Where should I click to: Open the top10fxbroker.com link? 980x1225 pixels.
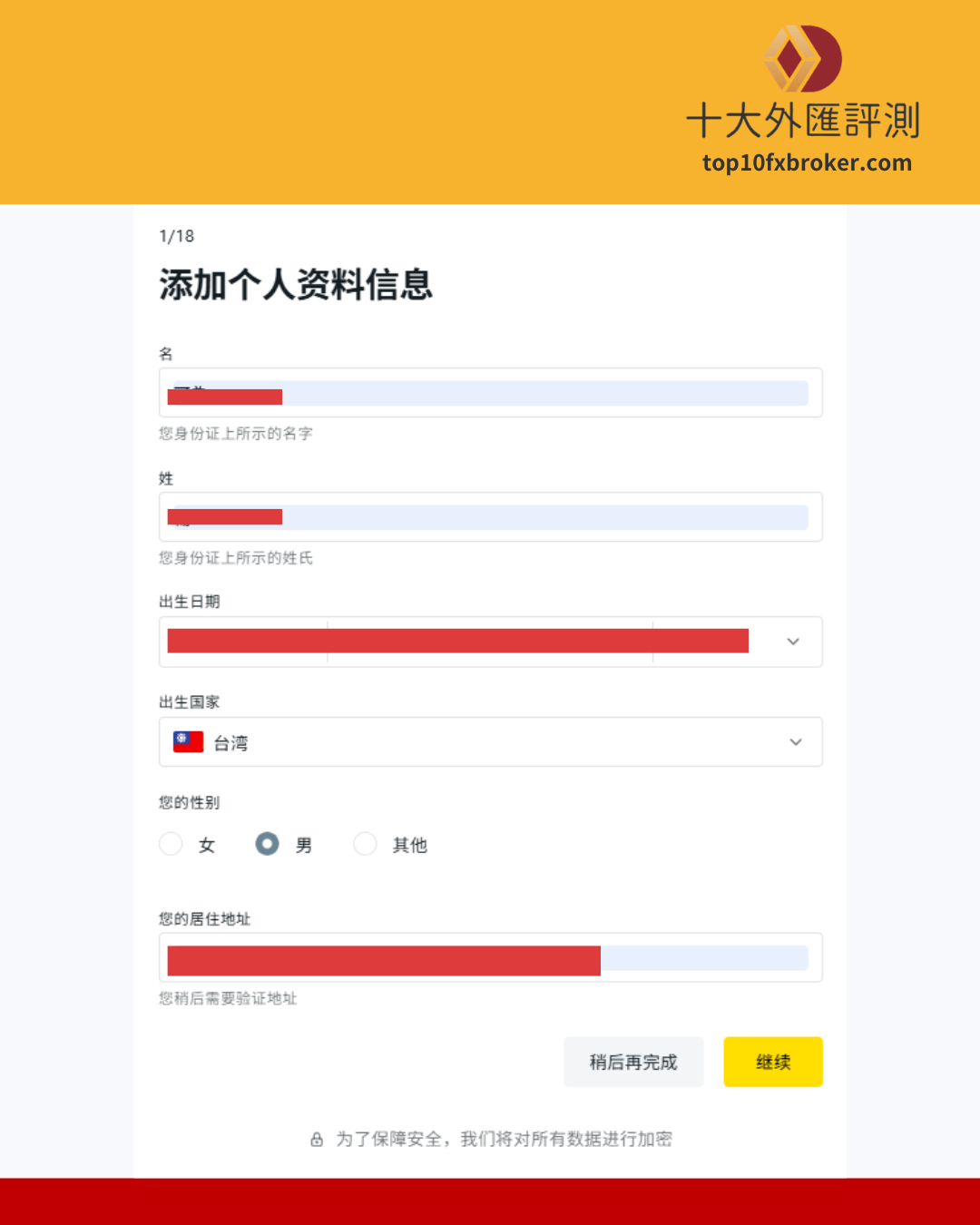(807, 163)
